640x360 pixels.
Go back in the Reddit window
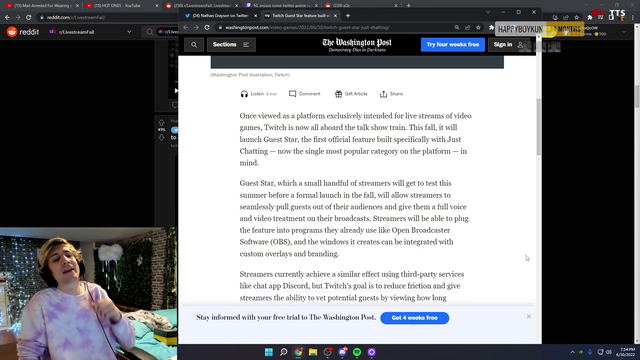click(x=7, y=18)
